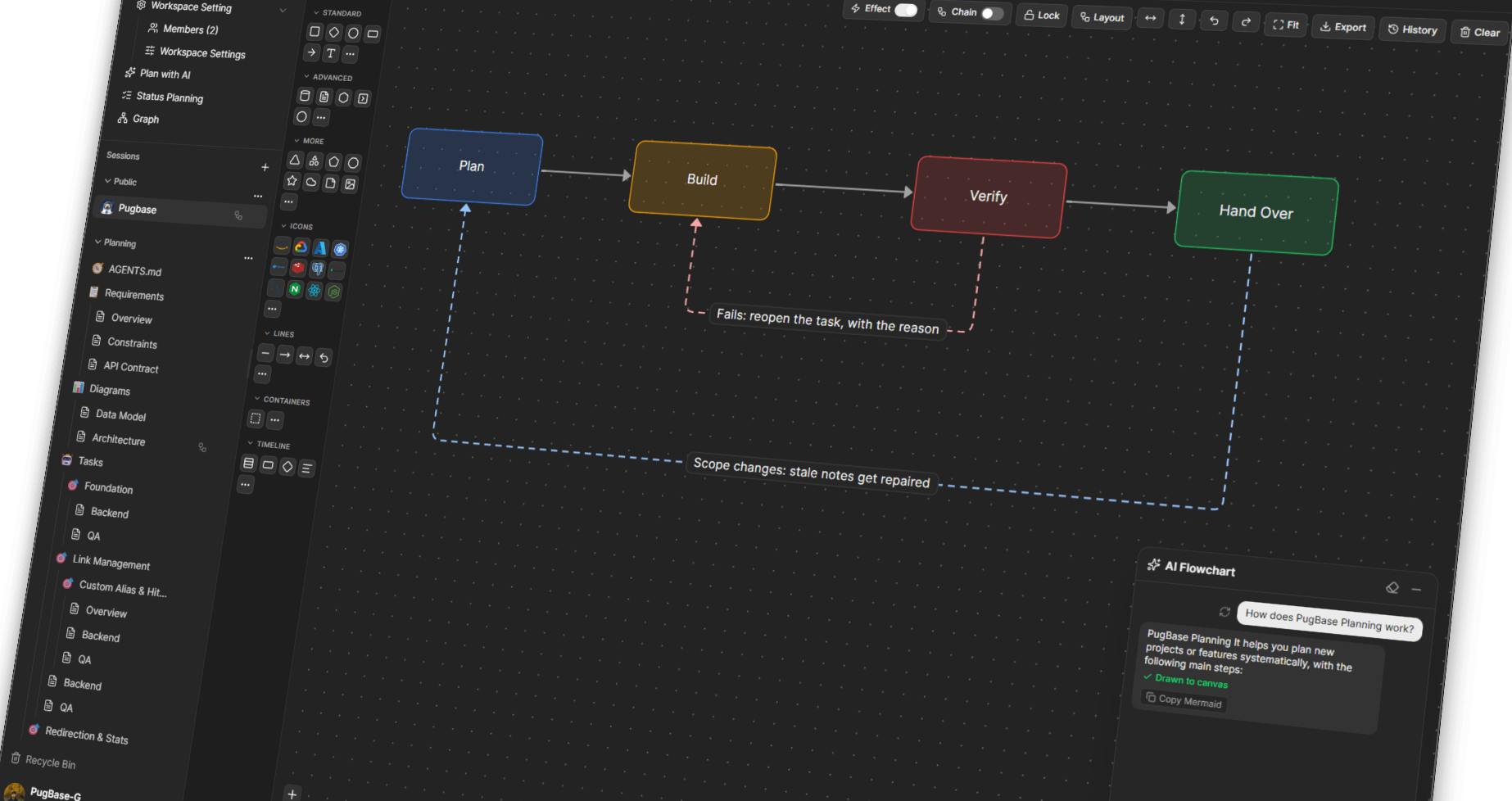
Task: Choose the cloud shape in More
Action: pyautogui.click(x=311, y=182)
